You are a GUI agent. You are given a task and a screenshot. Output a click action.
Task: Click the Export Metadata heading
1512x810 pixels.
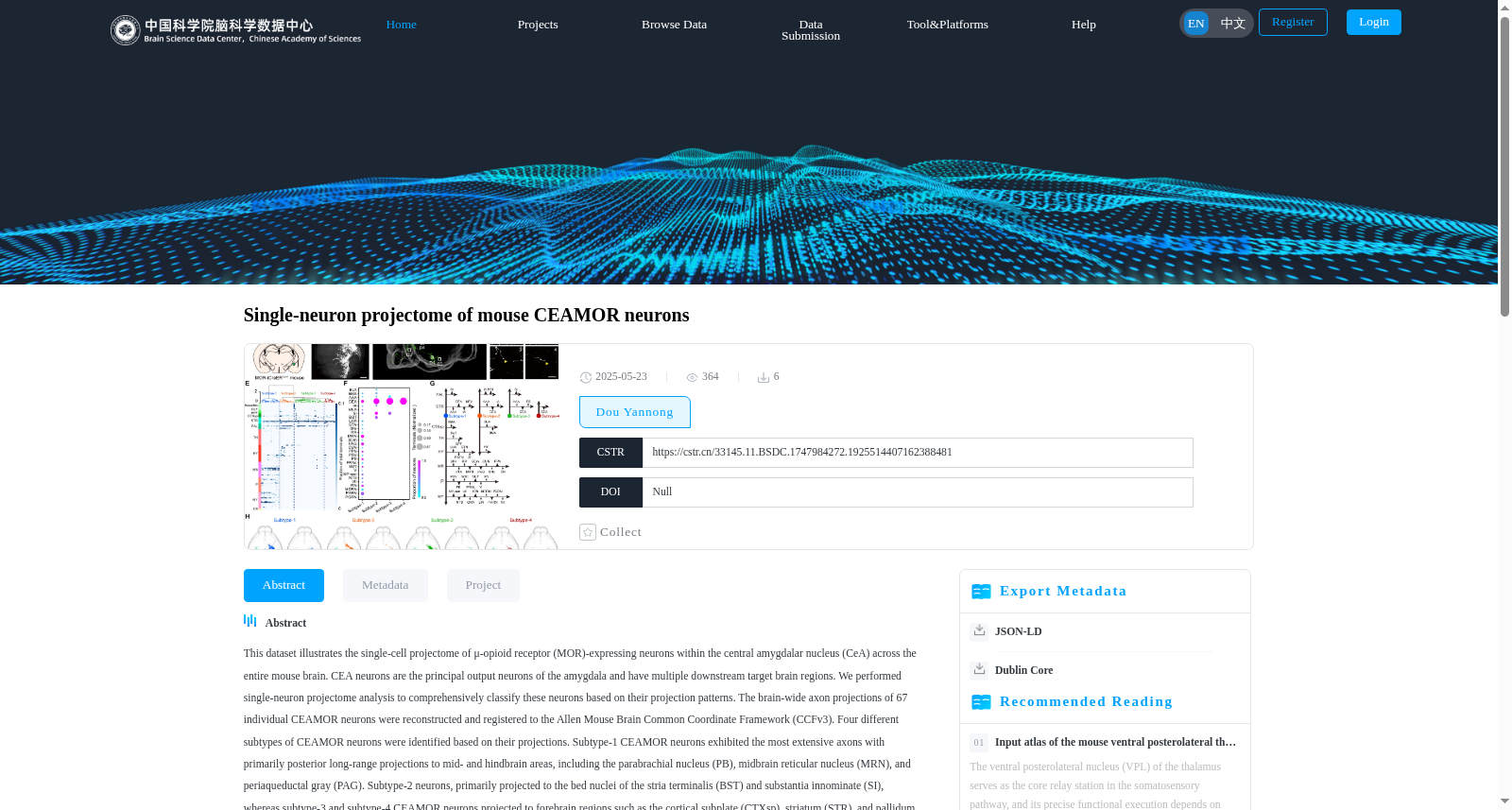coord(1063,591)
